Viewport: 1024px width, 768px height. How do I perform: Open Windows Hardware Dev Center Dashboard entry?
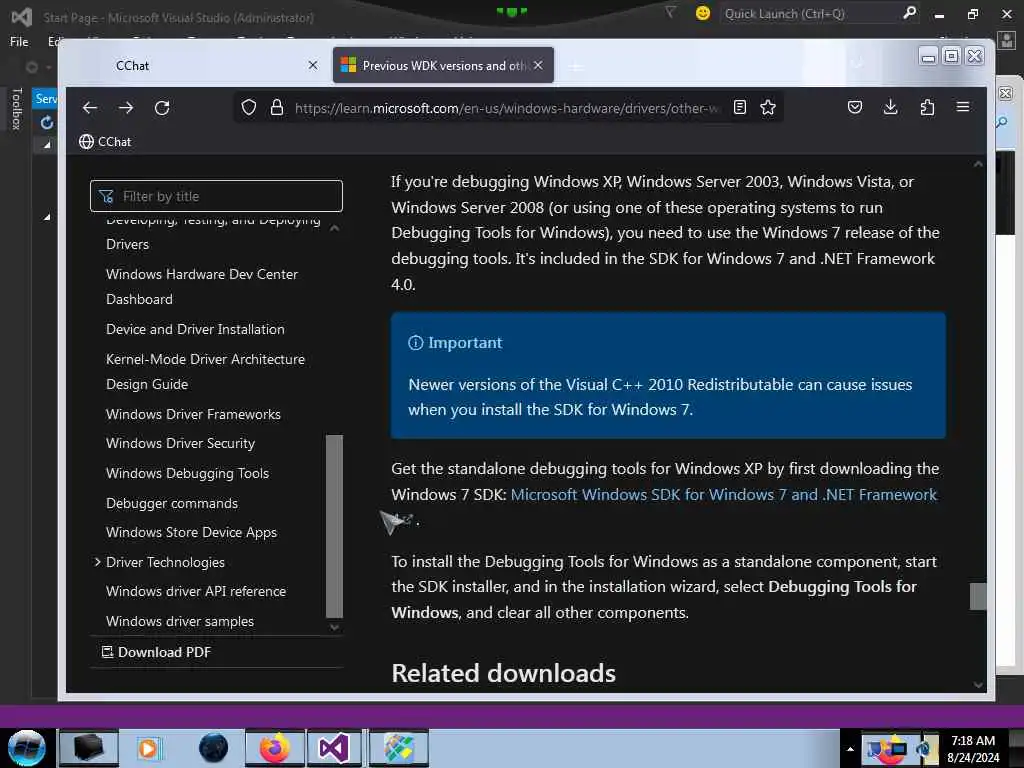tap(202, 287)
